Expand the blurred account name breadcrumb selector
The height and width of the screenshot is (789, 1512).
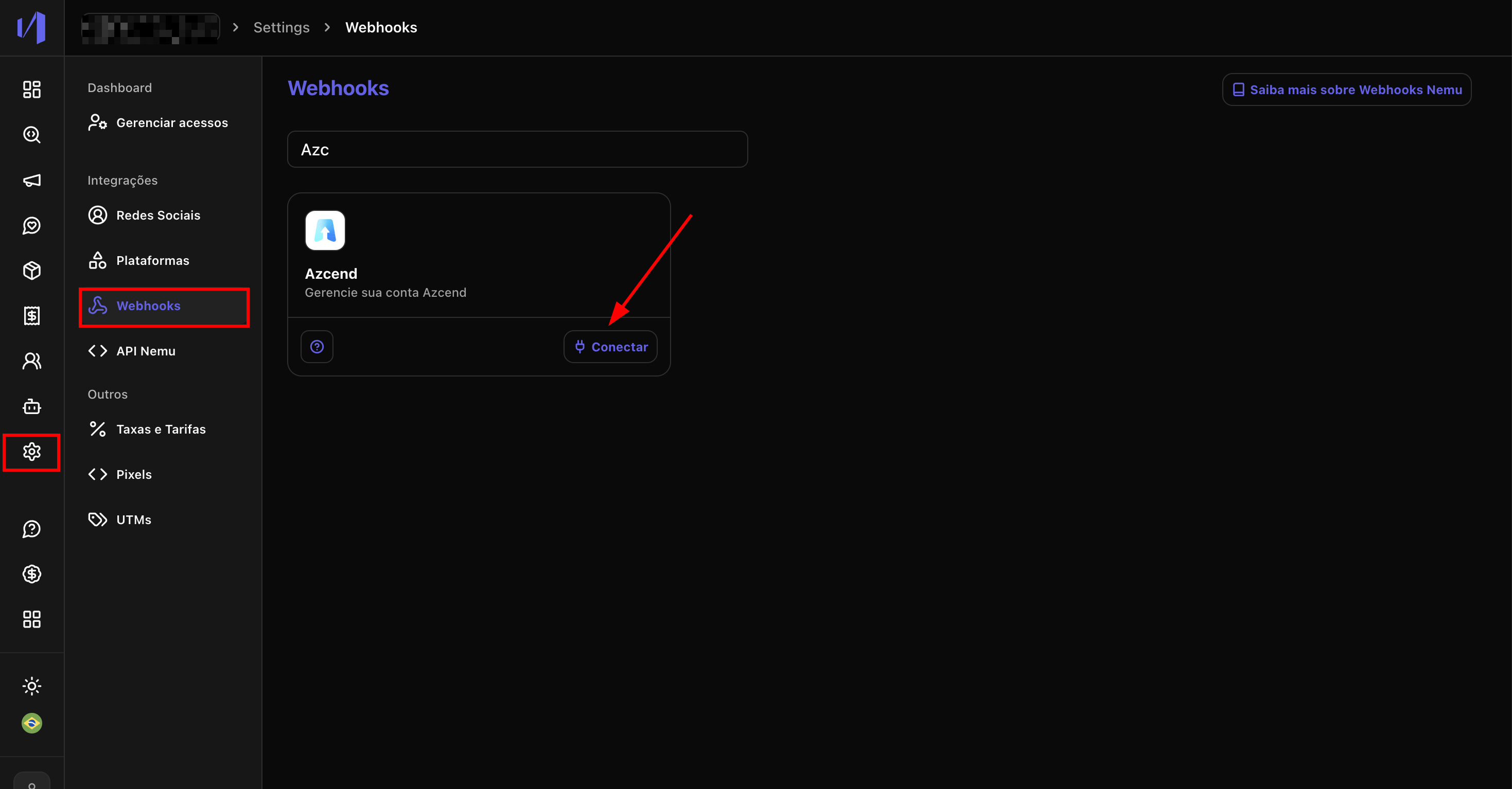pos(150,28)
